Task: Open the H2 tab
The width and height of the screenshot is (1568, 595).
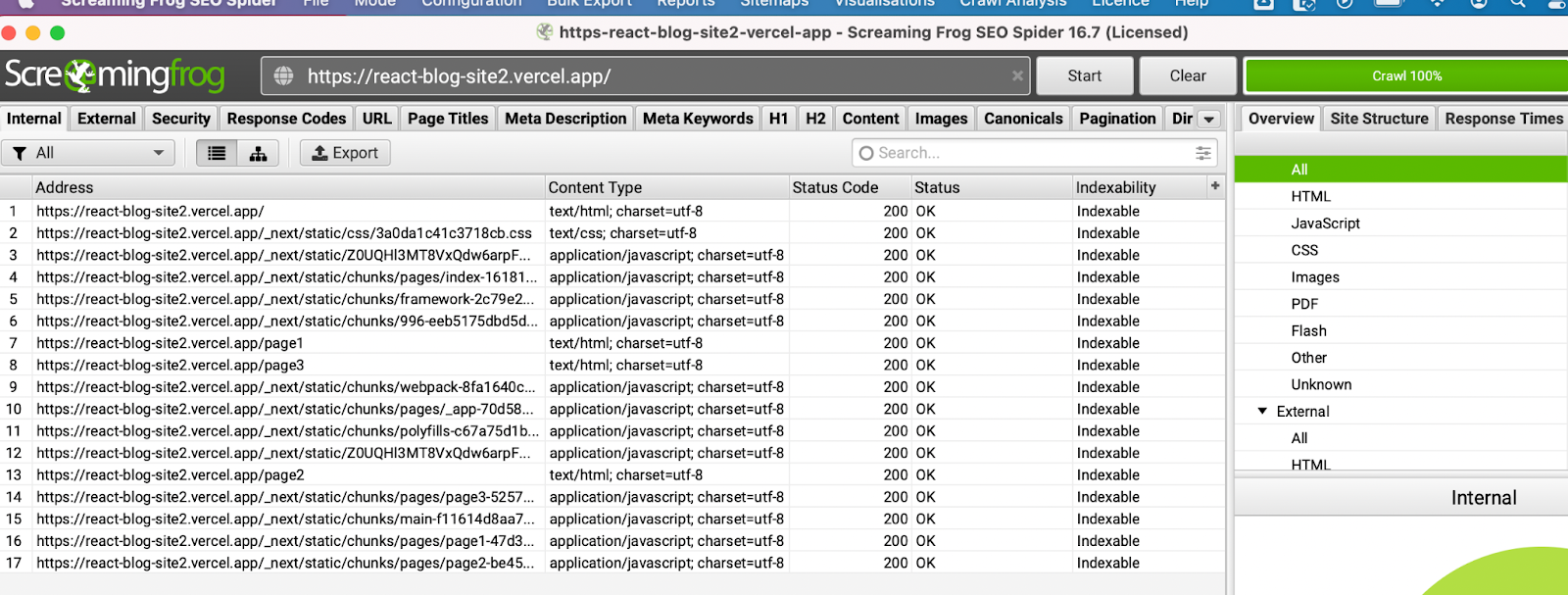Action: (815, 119)
